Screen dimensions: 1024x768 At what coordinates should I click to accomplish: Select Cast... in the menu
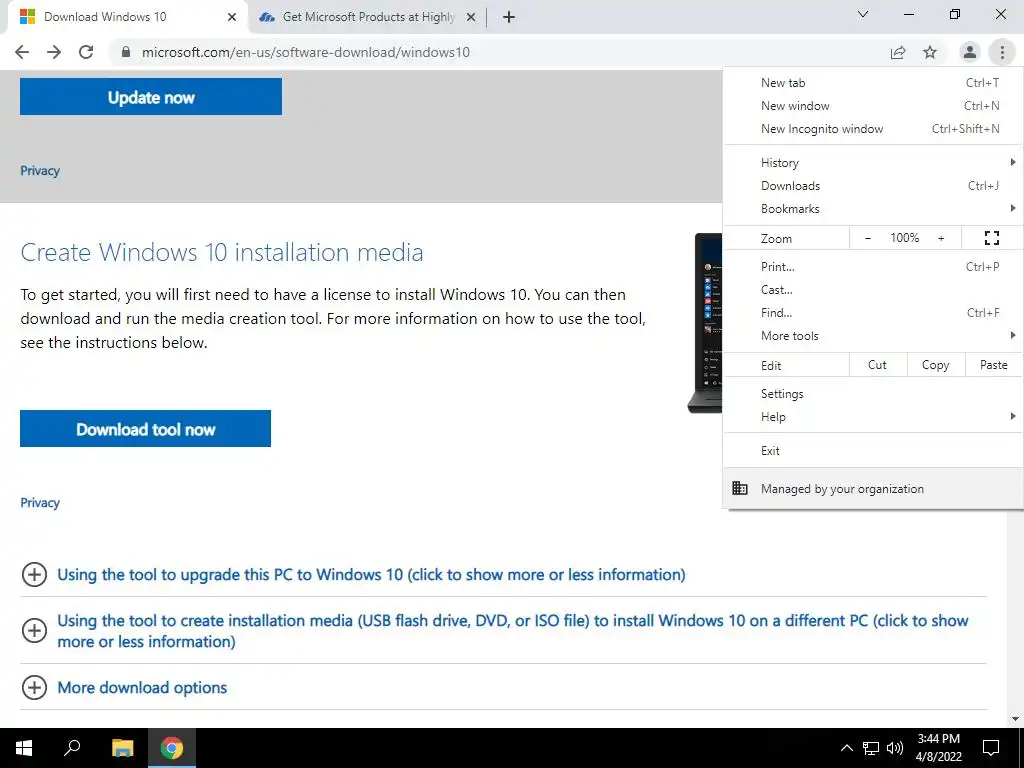coord(873,290)
